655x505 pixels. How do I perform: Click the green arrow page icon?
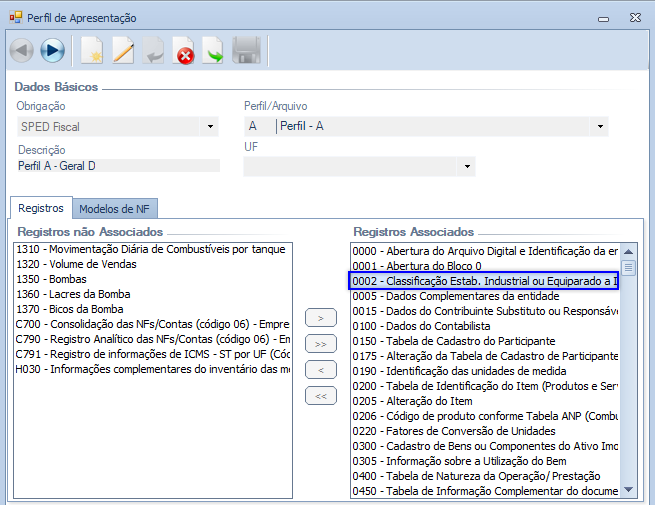pyautogui.click(x=214, y=50)
